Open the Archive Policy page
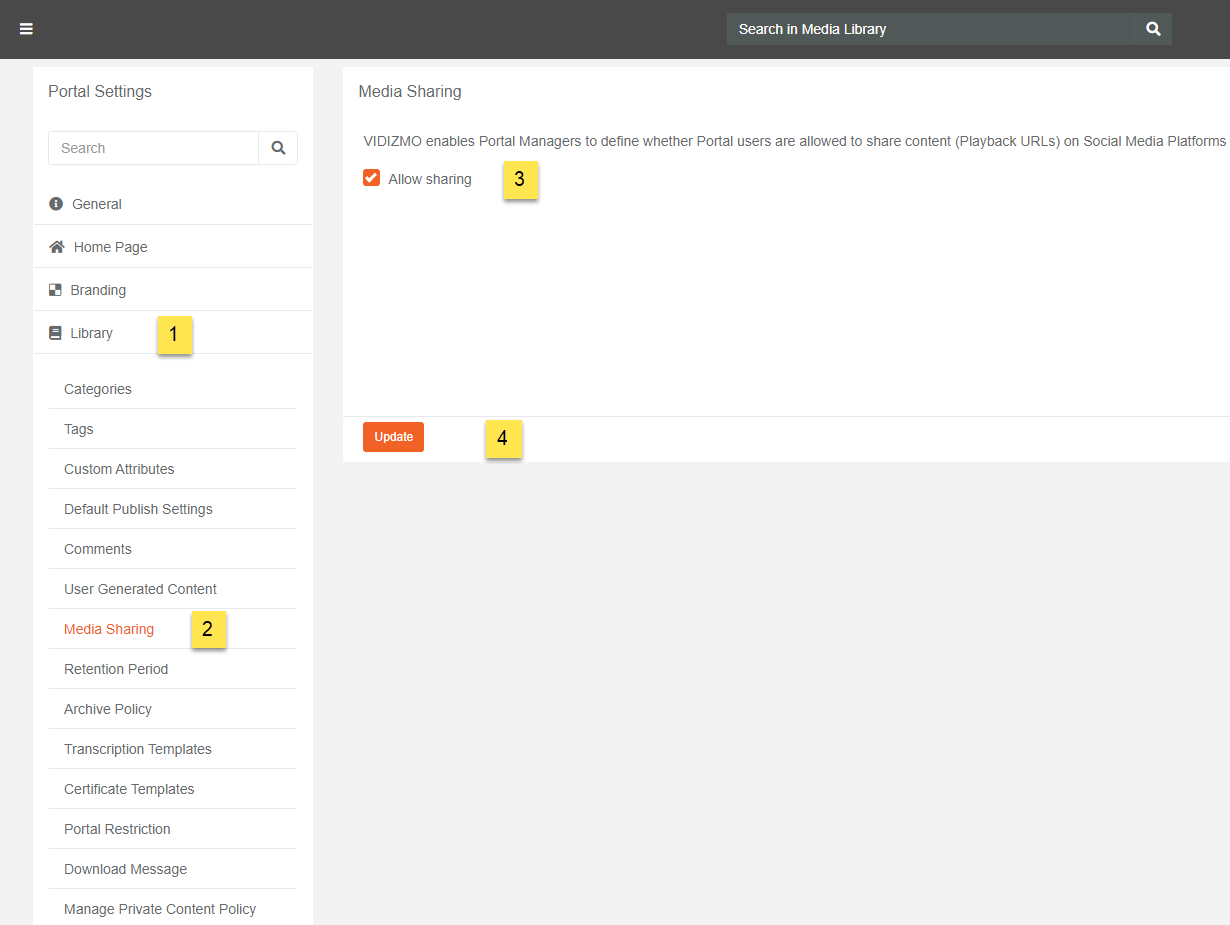The height and width of the screenshot is (925, 1230). [x=108, y=709]
